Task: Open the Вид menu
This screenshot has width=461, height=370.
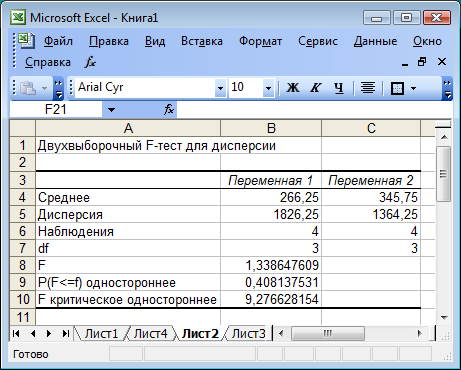Action: (x=155, y=41)
